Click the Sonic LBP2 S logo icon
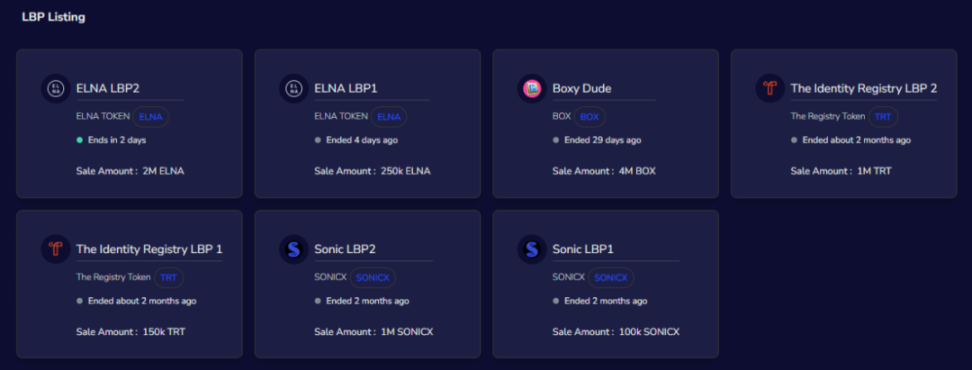Viewport: 972px width, 370px height. pyautogui.click(x=294, y=249)
